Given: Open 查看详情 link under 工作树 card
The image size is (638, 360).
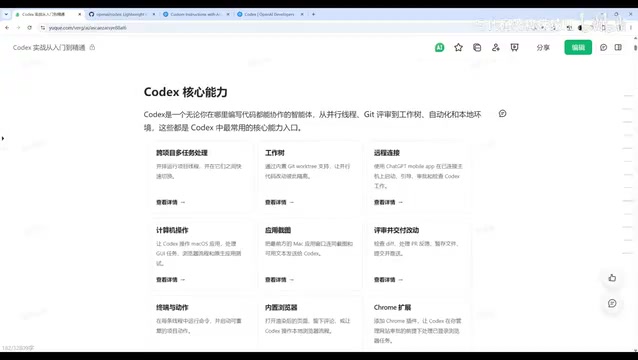Looking at the screenshot, I should [x=279, y=202].
